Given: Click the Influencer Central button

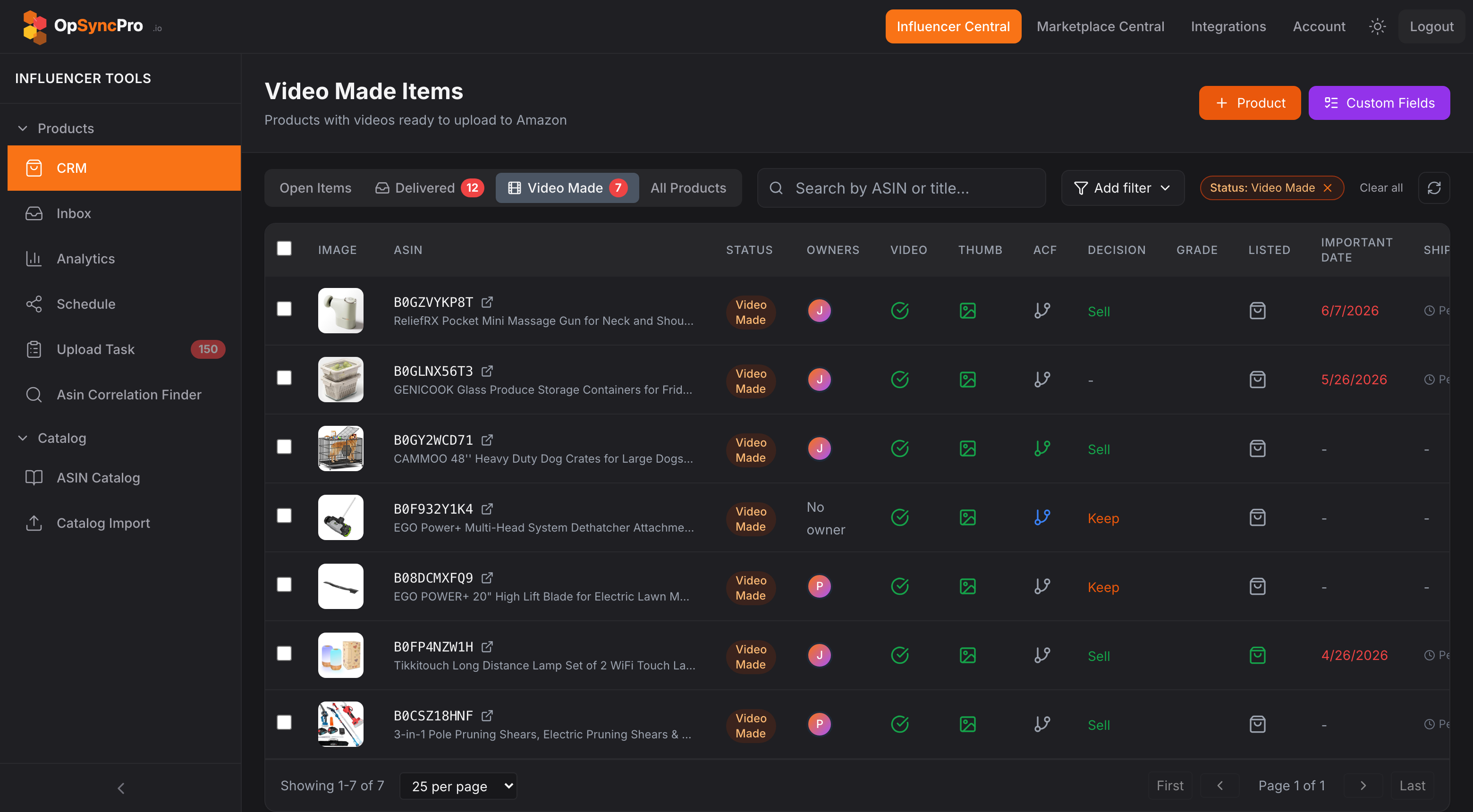Looking at the screenshot, I should pos(953,26).
